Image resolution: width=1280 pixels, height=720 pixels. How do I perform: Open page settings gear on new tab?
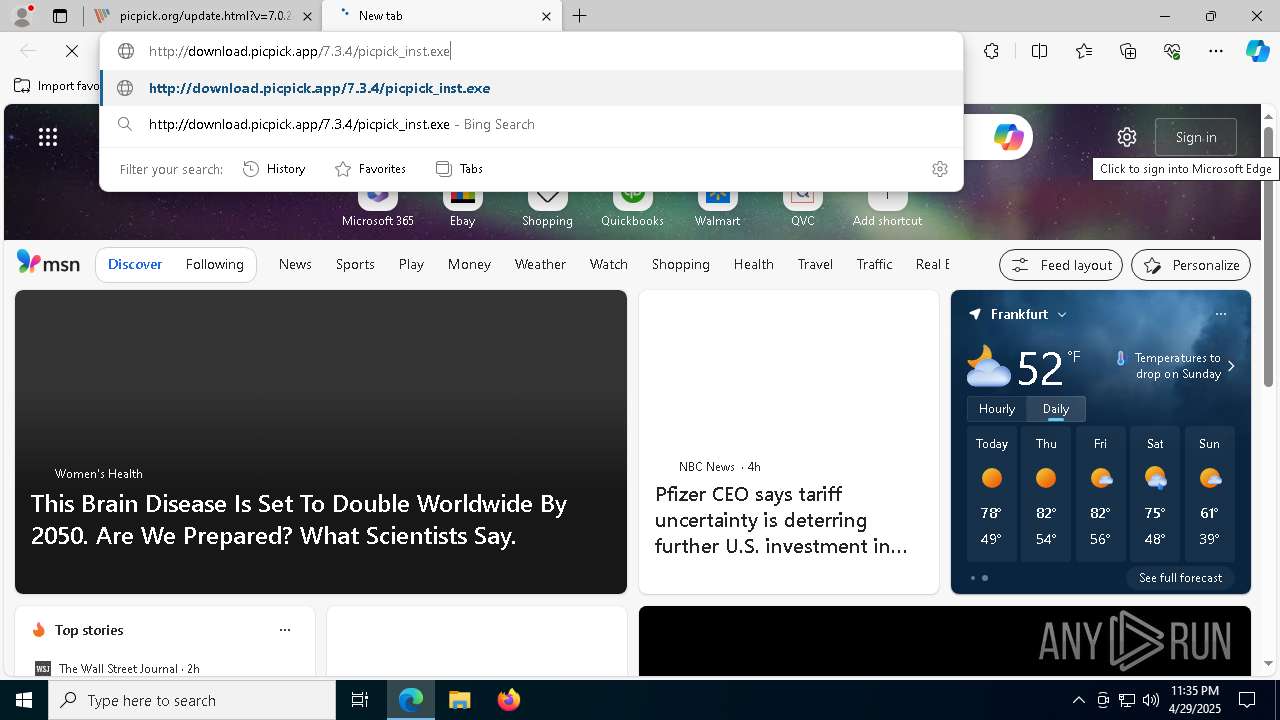pos(1127,137)
